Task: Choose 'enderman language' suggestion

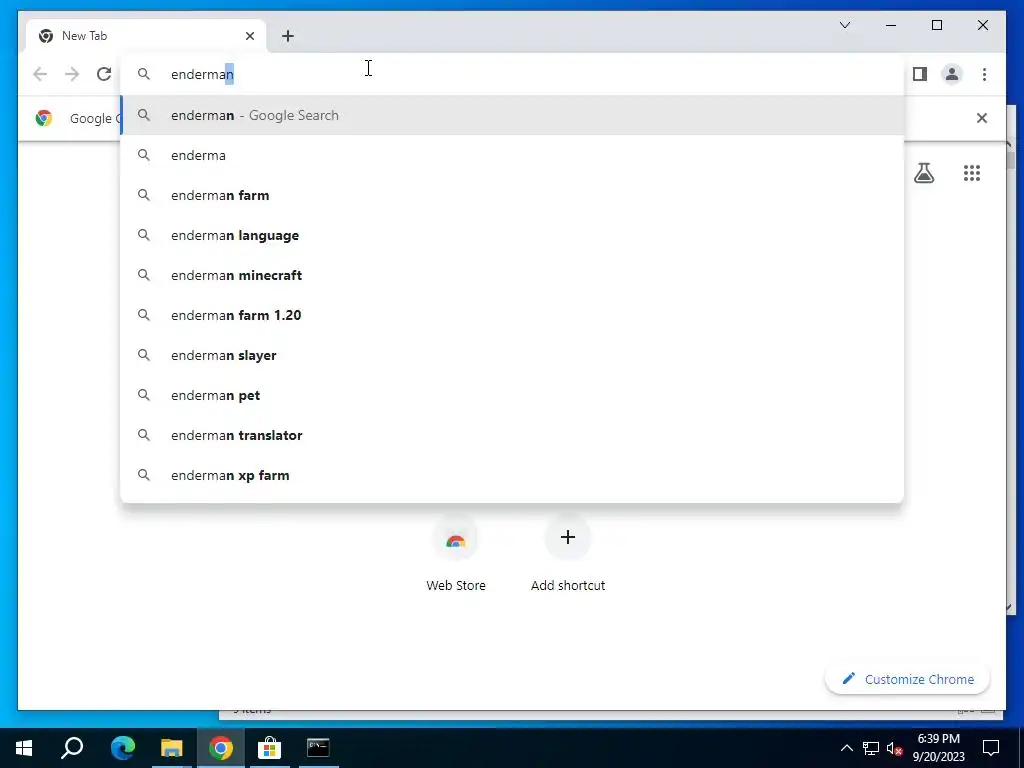Action: 512,235
